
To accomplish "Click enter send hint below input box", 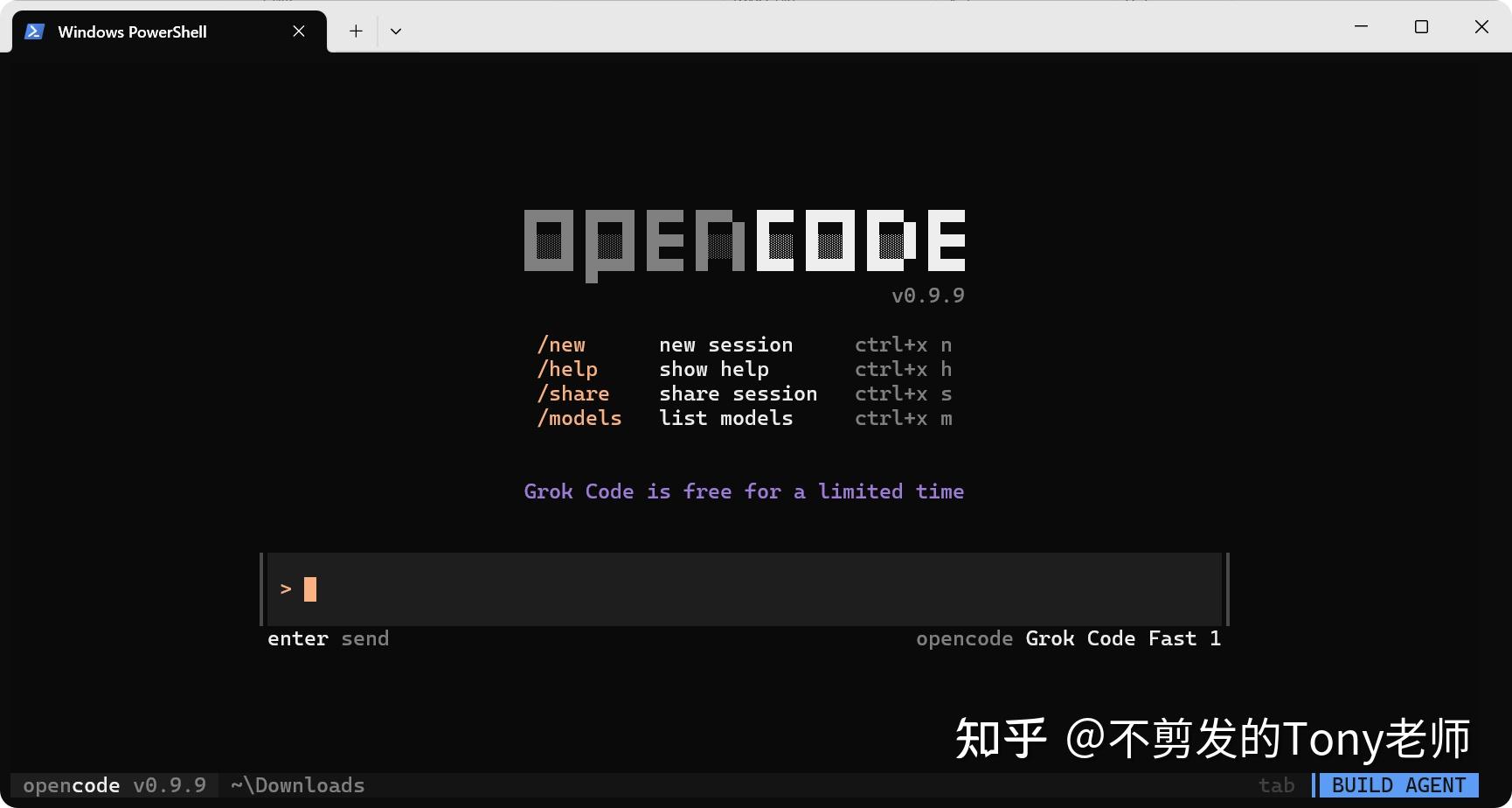I will tap(329, 638).
